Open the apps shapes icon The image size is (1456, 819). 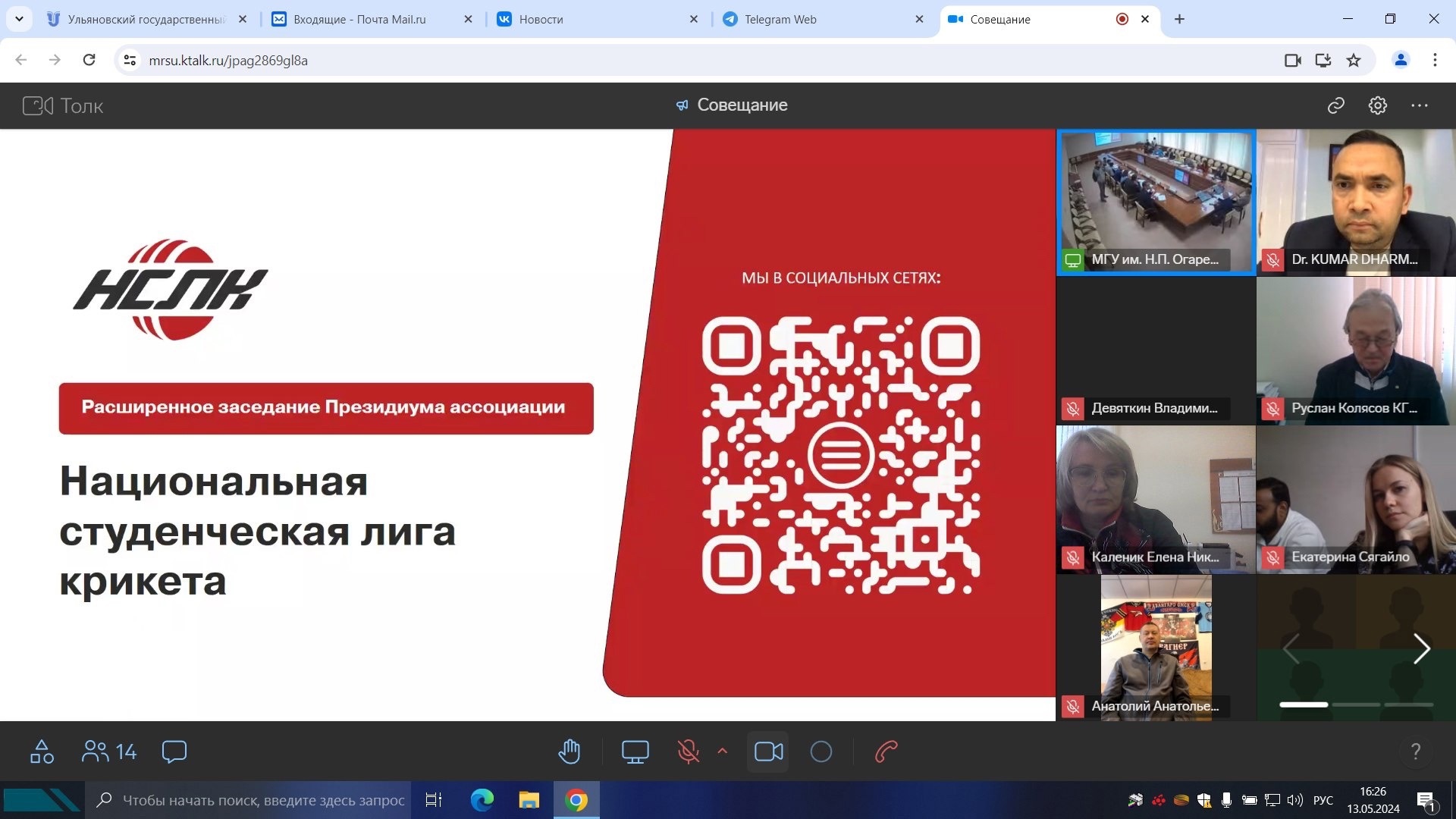42,752
